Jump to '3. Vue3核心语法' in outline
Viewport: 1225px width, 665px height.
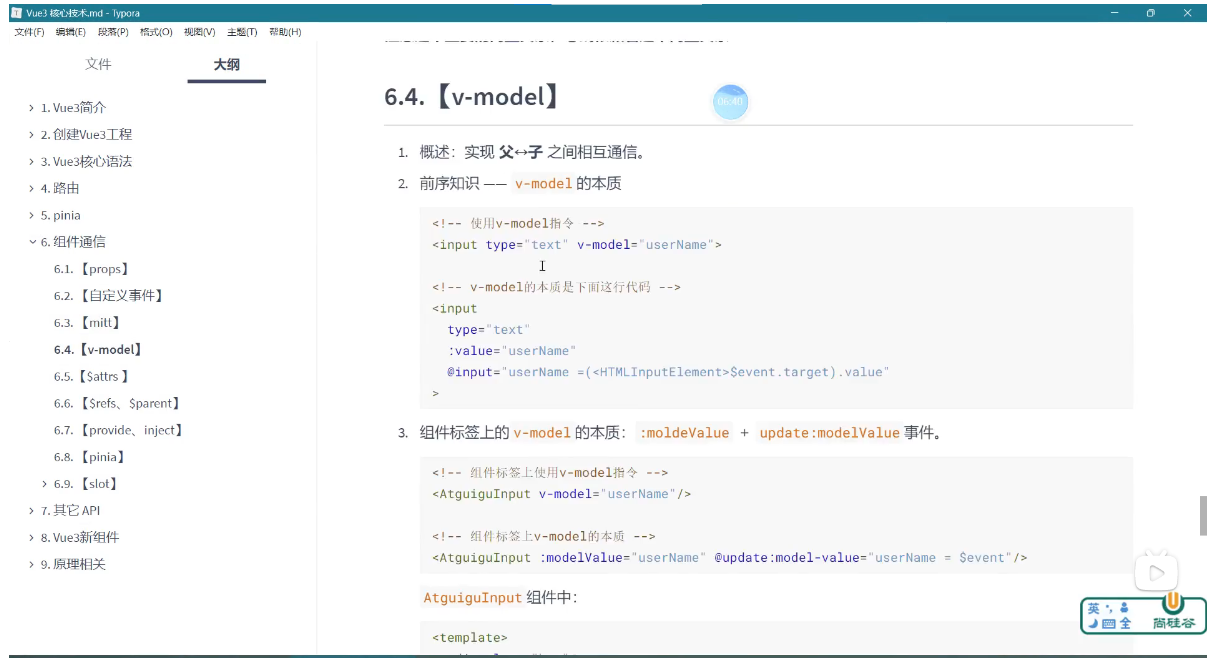tap(86, 161)
